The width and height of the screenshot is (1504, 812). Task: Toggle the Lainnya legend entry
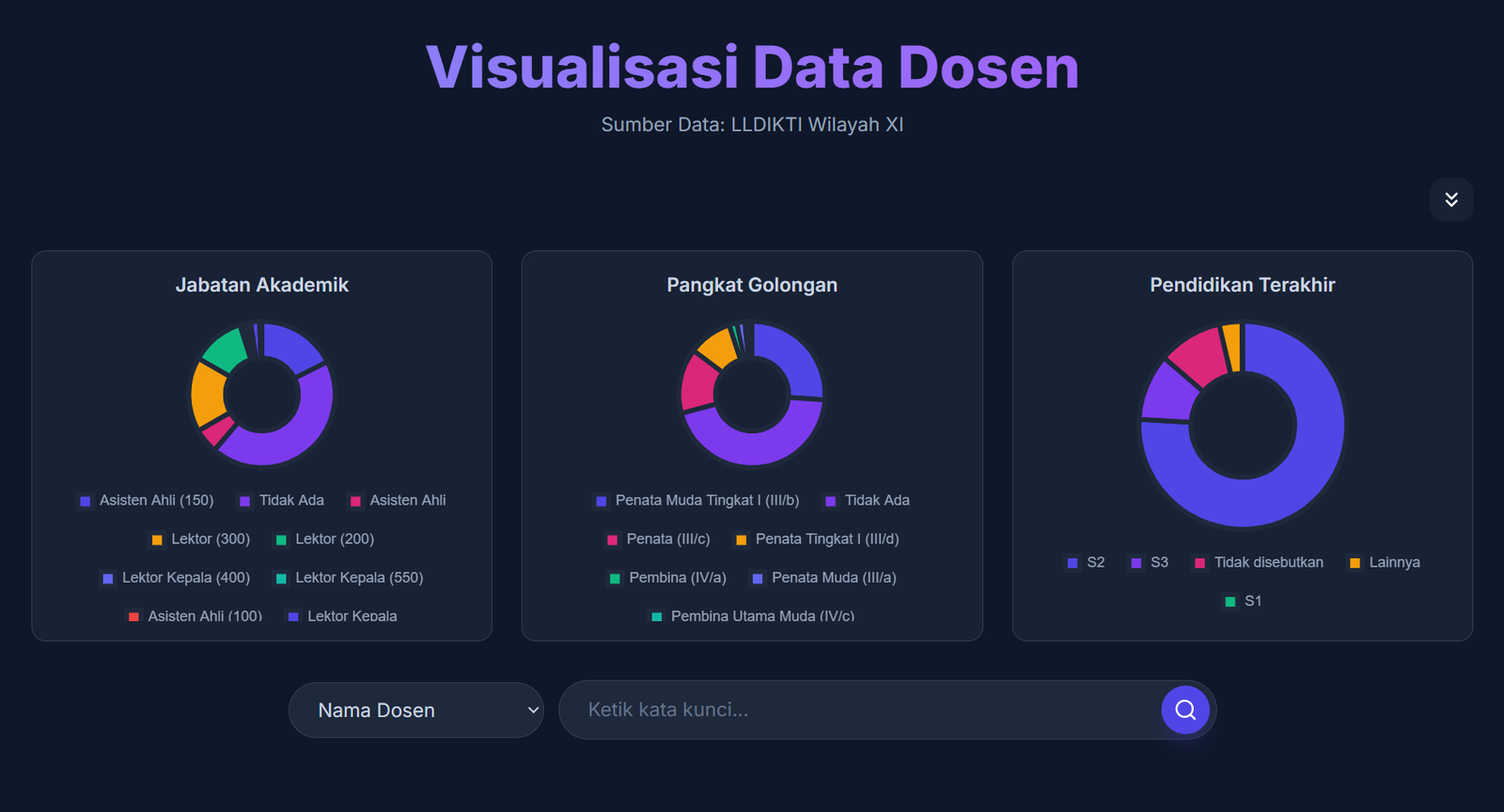point(1384,562)
